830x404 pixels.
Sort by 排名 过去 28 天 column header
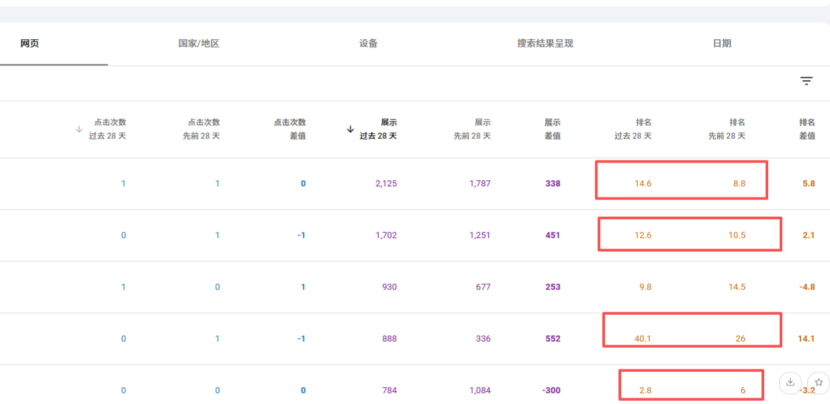[x=632, y=128]
